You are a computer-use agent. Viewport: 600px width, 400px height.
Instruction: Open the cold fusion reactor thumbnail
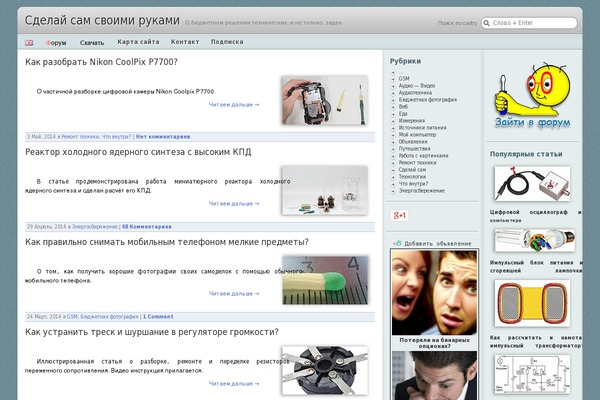tap(324, 190)
